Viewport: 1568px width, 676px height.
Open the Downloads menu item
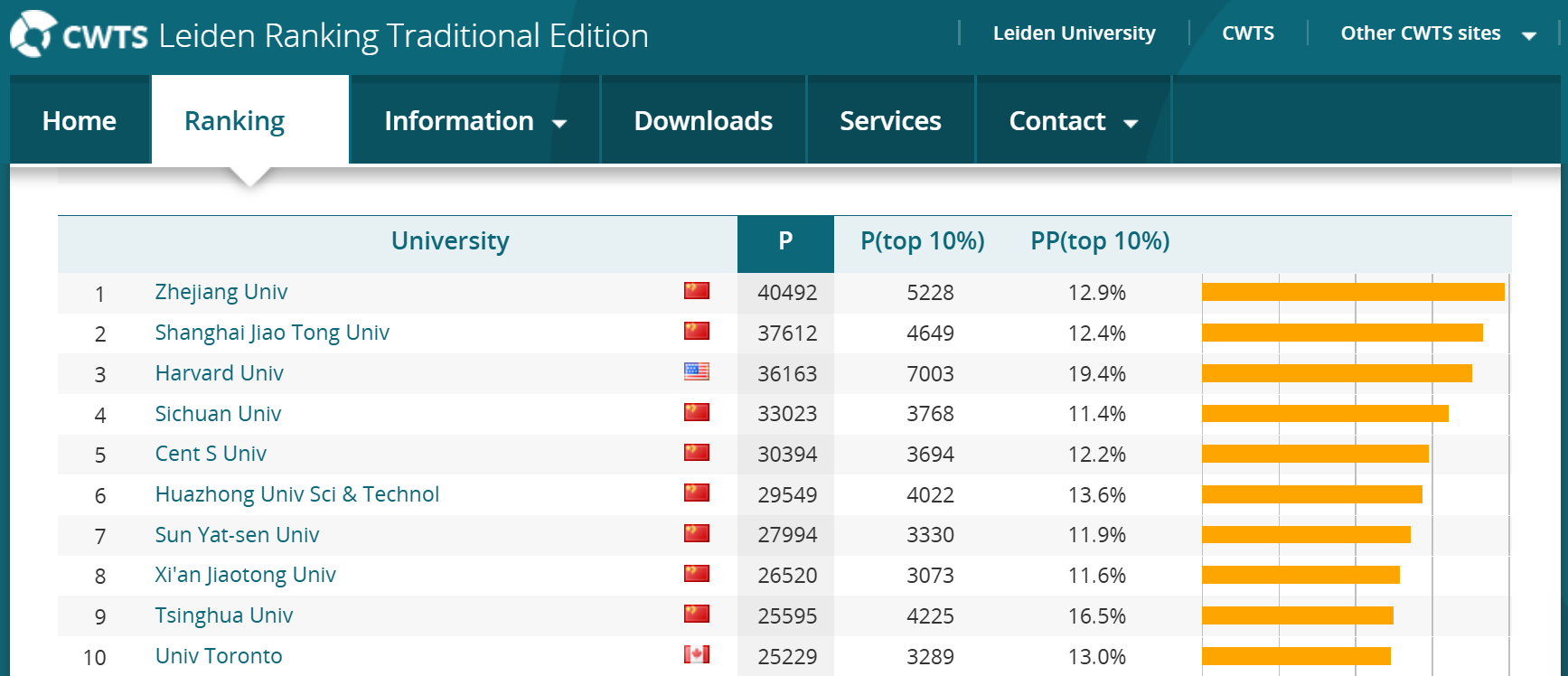pos(703,121)
